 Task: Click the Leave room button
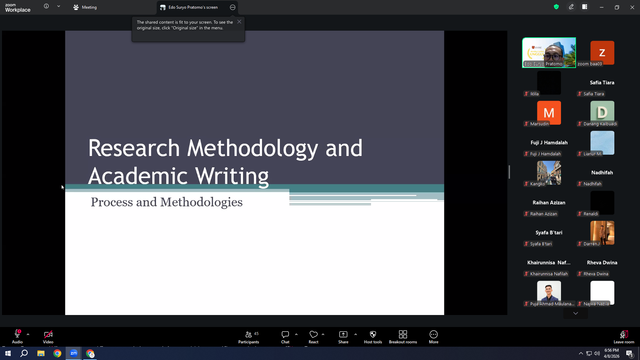(624, 337)
